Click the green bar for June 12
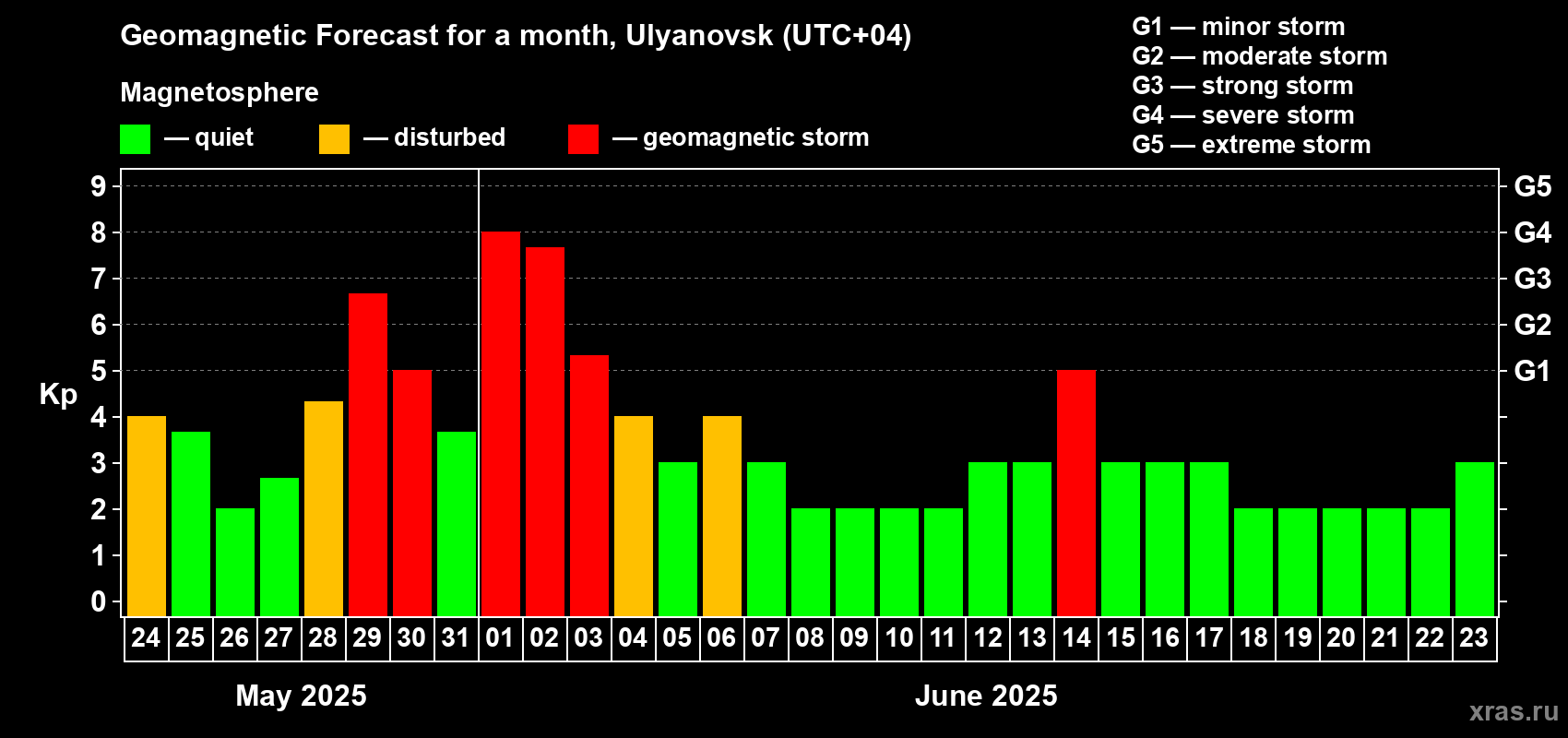 987,539
